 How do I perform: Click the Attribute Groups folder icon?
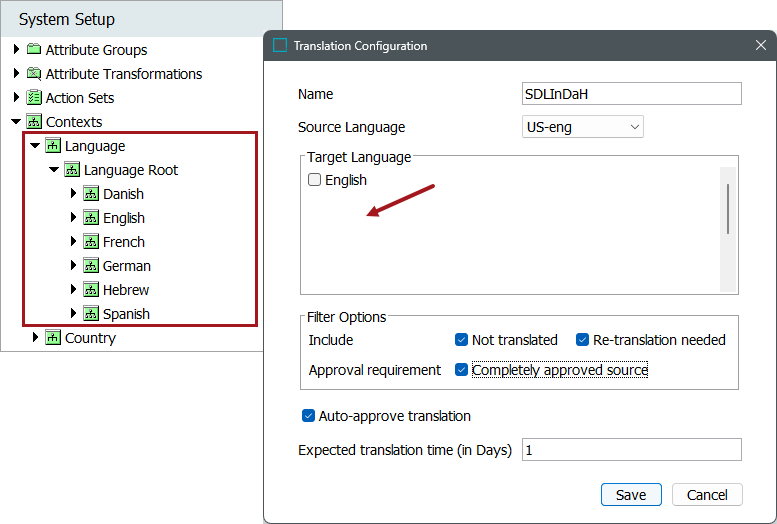[x=34, y=50]
